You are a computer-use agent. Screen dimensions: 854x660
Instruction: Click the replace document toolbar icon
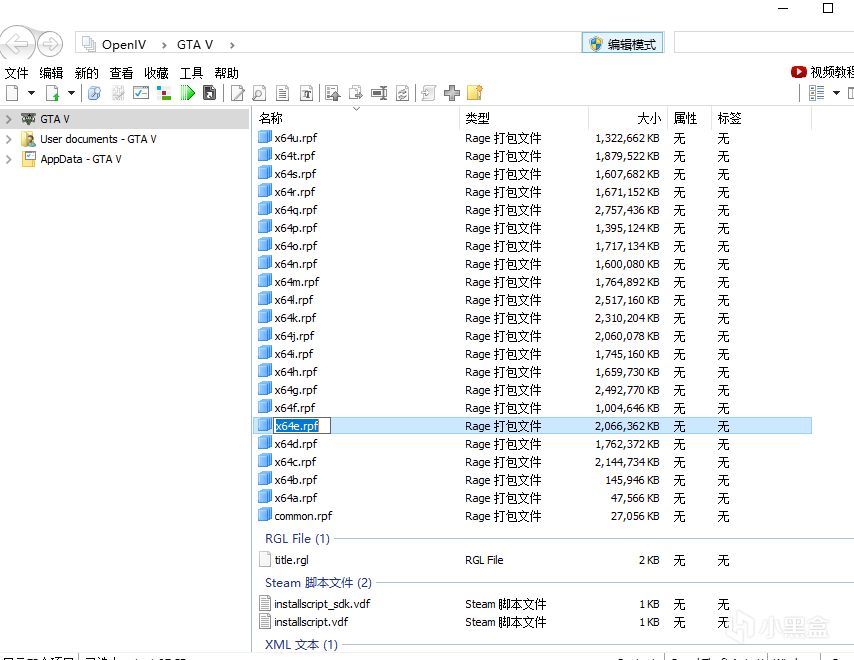click(402, 93)
